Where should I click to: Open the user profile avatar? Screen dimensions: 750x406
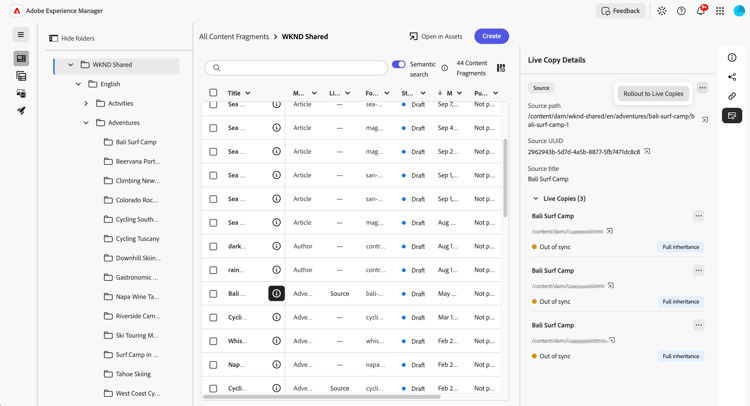(739, 11)
